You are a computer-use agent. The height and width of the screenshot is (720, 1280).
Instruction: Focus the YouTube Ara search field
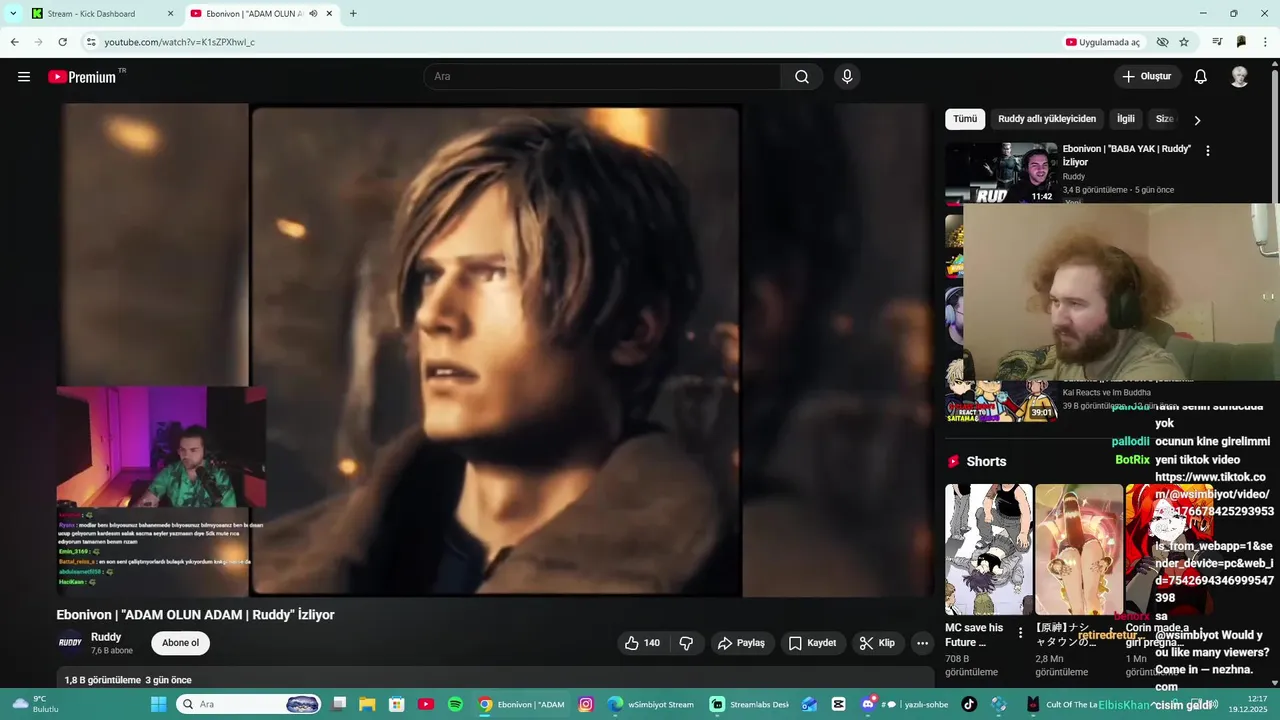(x=603, y=77)
